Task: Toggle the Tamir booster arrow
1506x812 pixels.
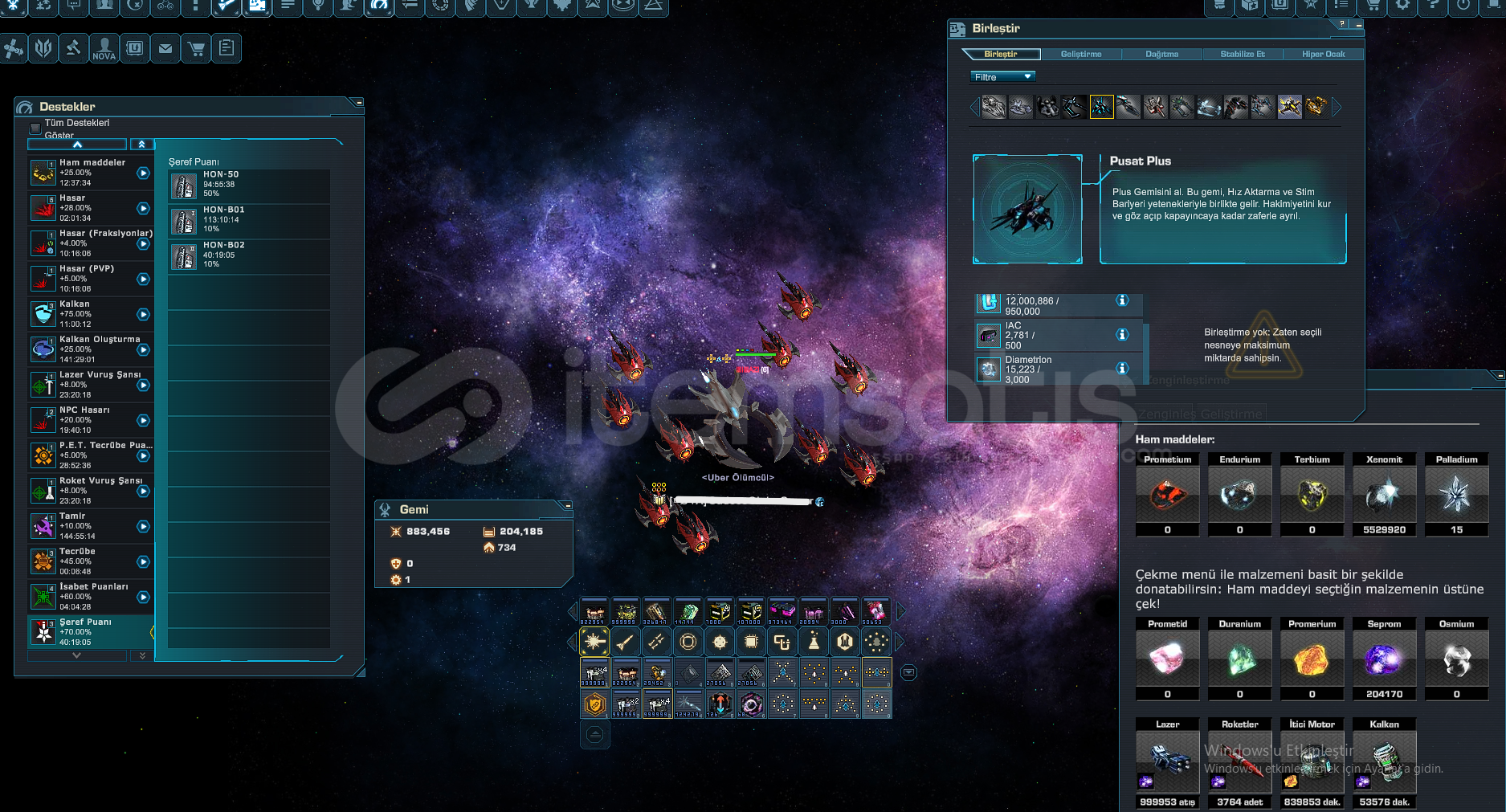Action: coord(143,526)
